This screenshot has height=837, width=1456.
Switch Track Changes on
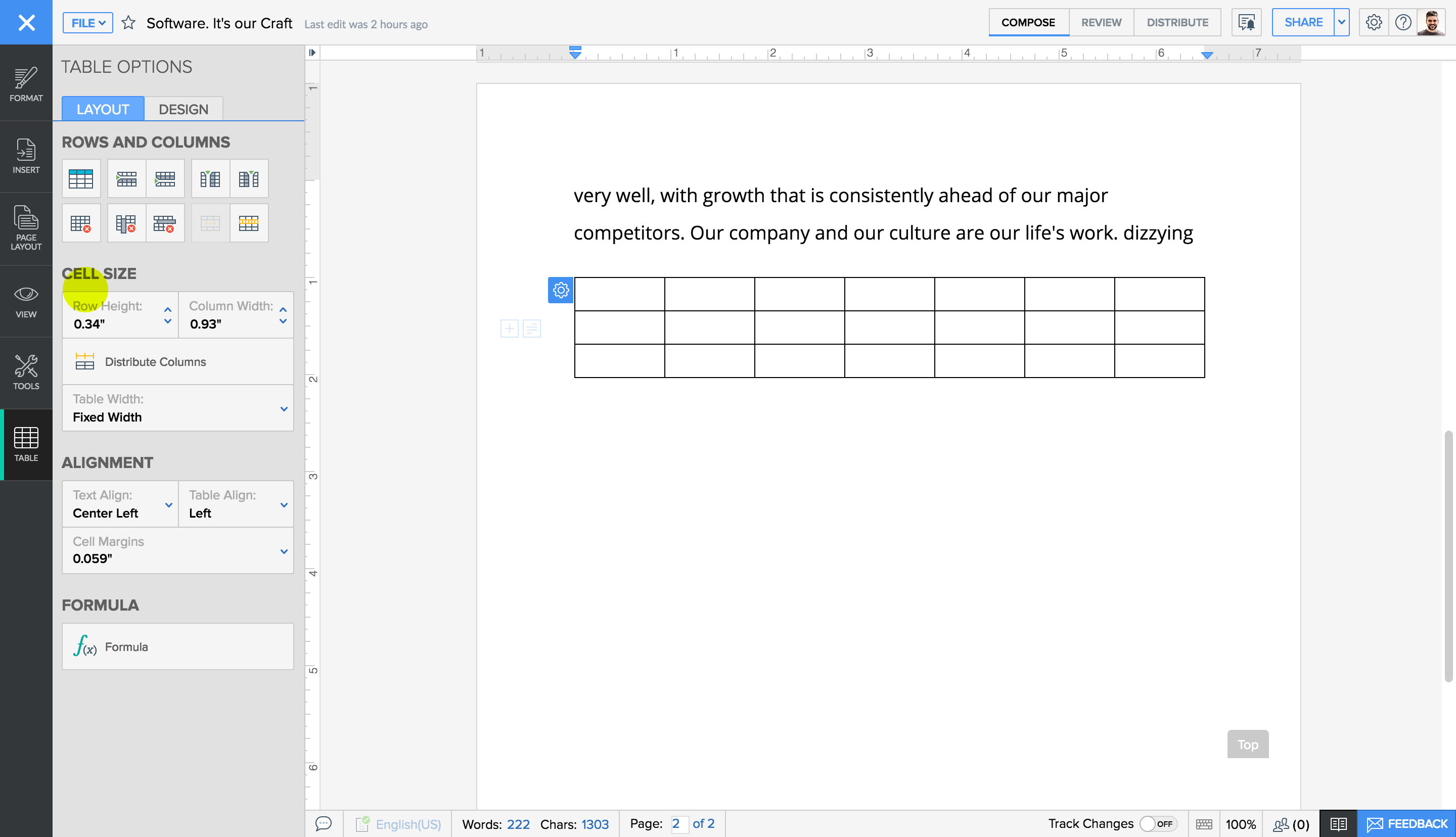[1158, 823]
